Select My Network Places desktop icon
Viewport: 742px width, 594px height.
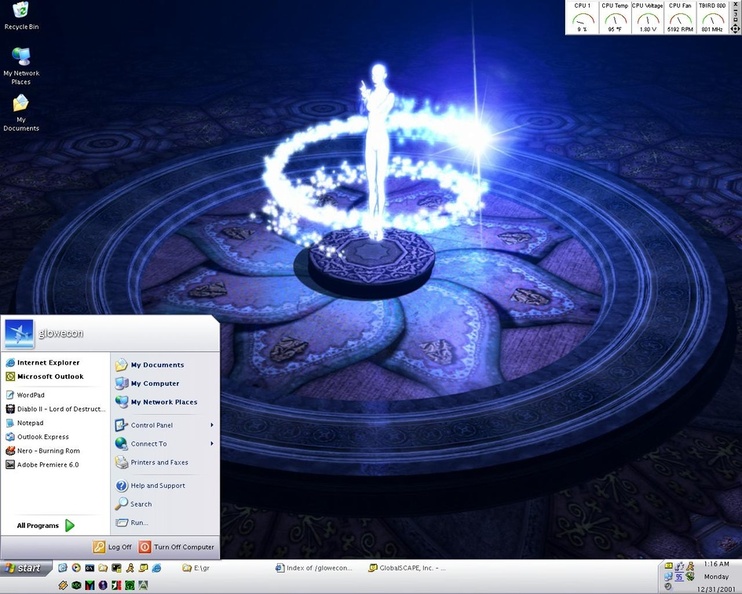point(21,66)
